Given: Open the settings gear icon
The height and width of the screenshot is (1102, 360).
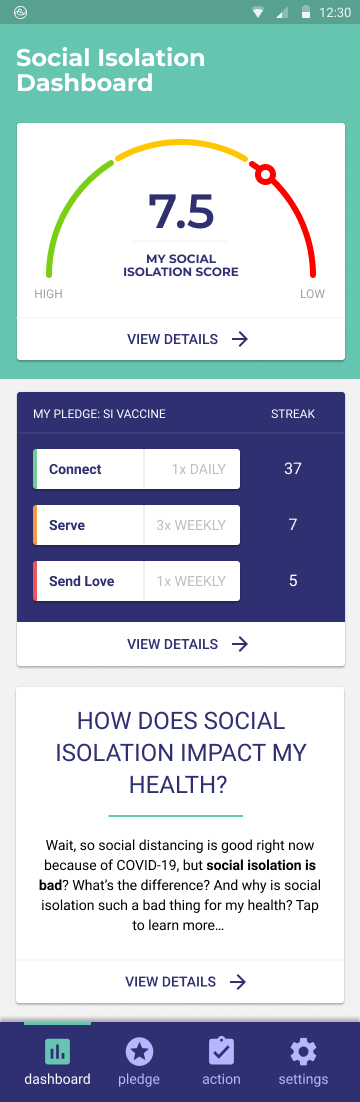Looking at the screenshot, I should (x=303, y=1051).
